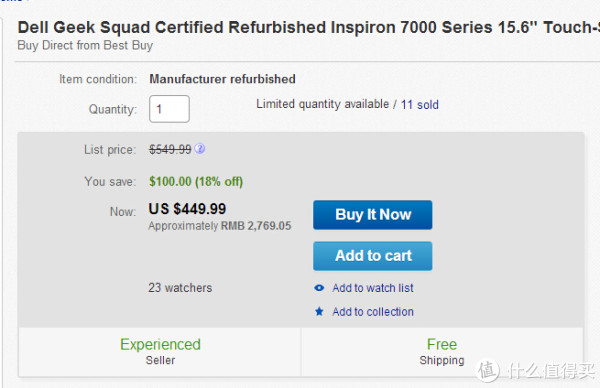The image size is (600, 388).
Task: Click Add to collection link
Action: 373,312
